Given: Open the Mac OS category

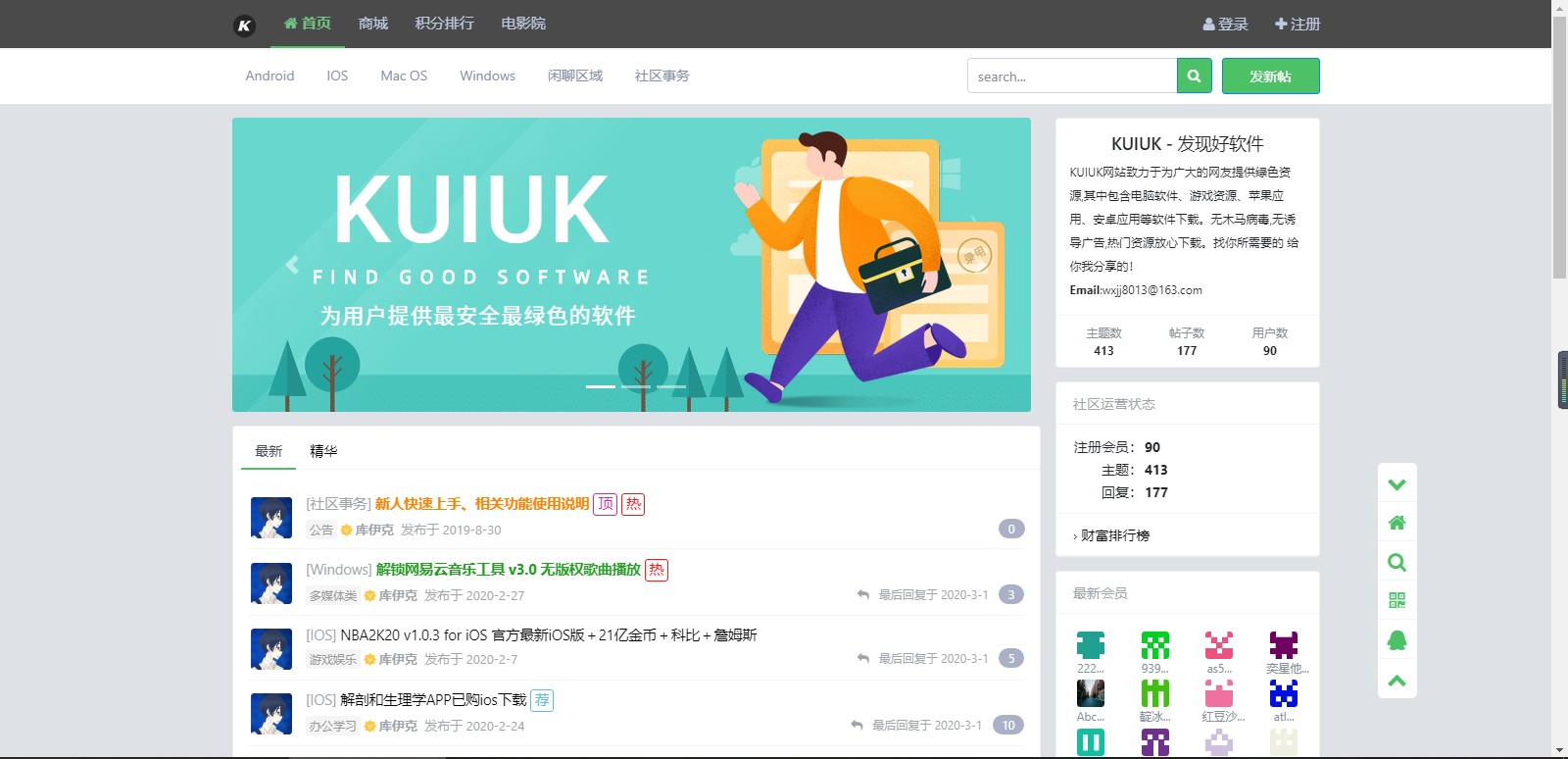Looking at the screenshot, I should 404,76.
